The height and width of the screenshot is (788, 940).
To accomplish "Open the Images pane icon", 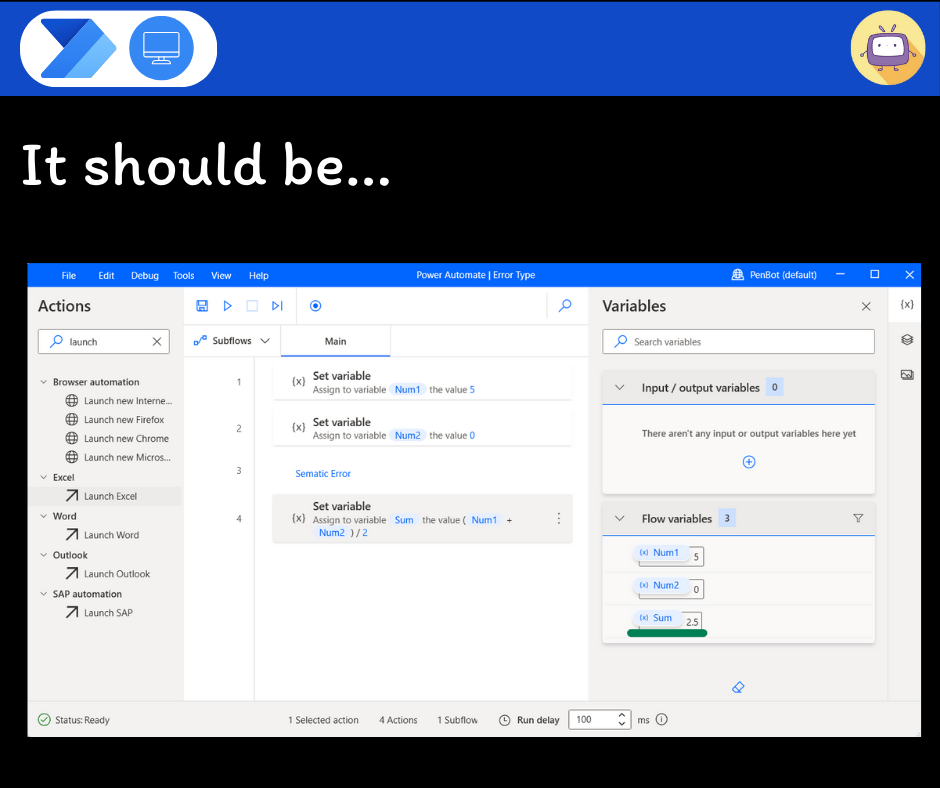I will [907, 375].
